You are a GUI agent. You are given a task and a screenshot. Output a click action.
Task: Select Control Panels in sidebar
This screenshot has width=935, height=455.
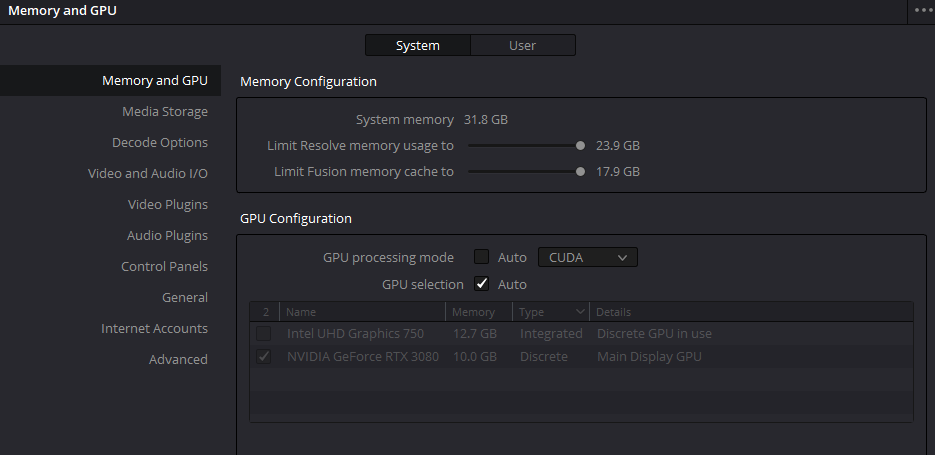point(164,267)
